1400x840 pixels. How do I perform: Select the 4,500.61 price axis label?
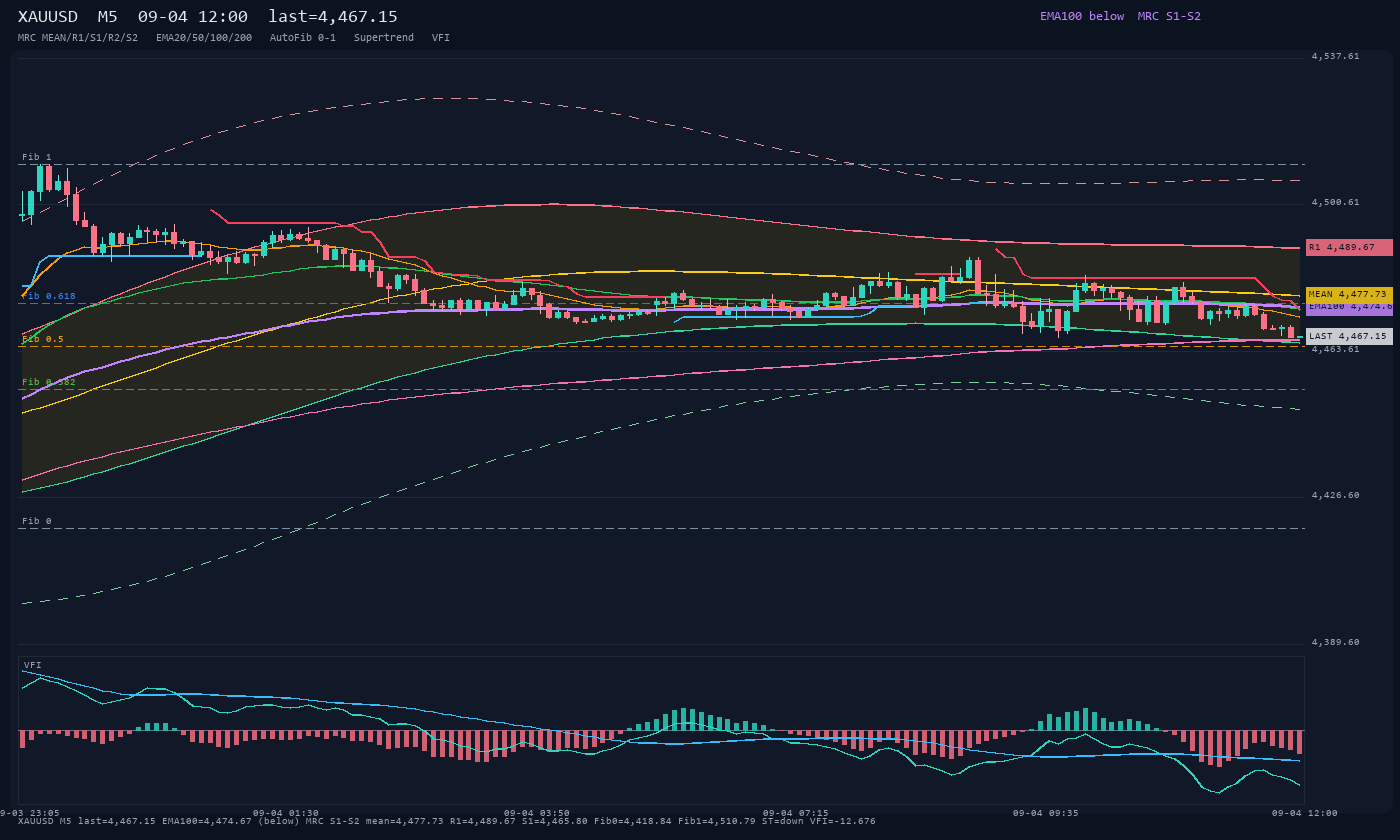click(1335, 203)
